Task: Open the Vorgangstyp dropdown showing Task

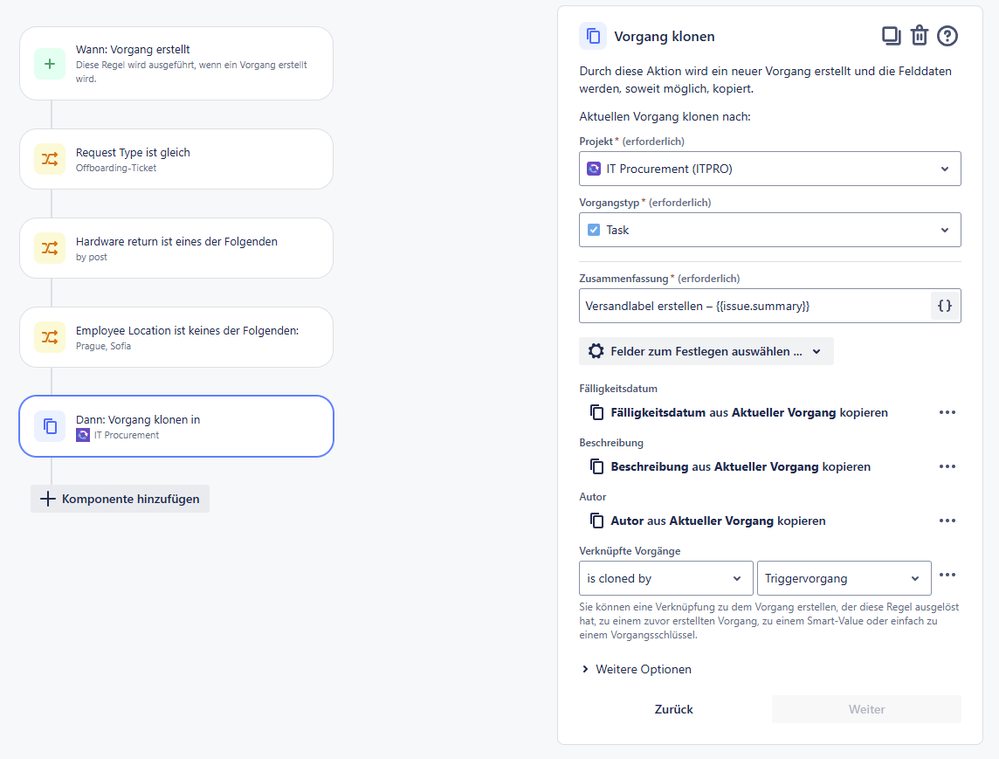Action: [769, 230]
